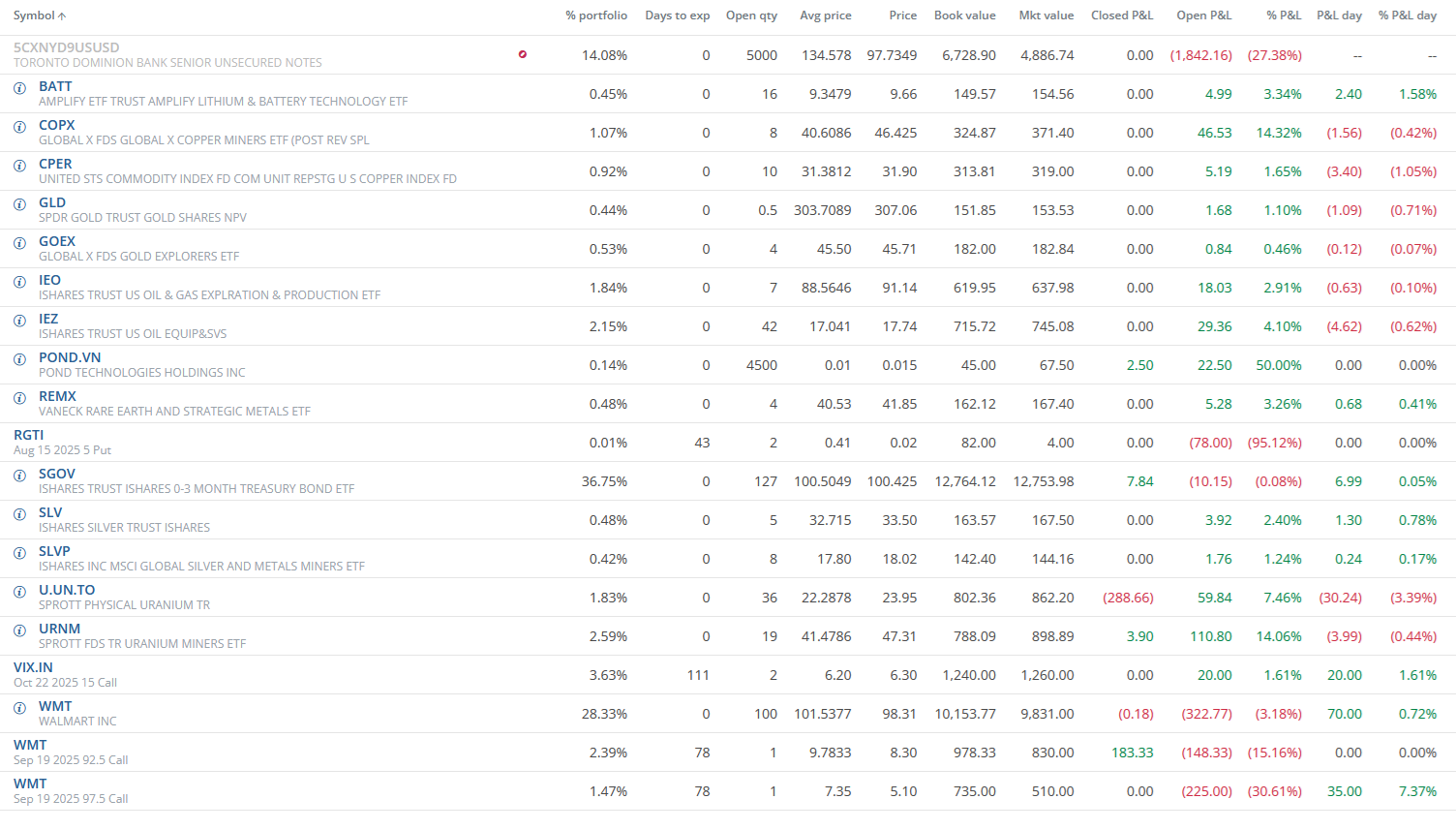Image resolution: width=1456 pixels, height=830 pixels.
Task: Show info for IEO via icon
Action: point(19,282)
